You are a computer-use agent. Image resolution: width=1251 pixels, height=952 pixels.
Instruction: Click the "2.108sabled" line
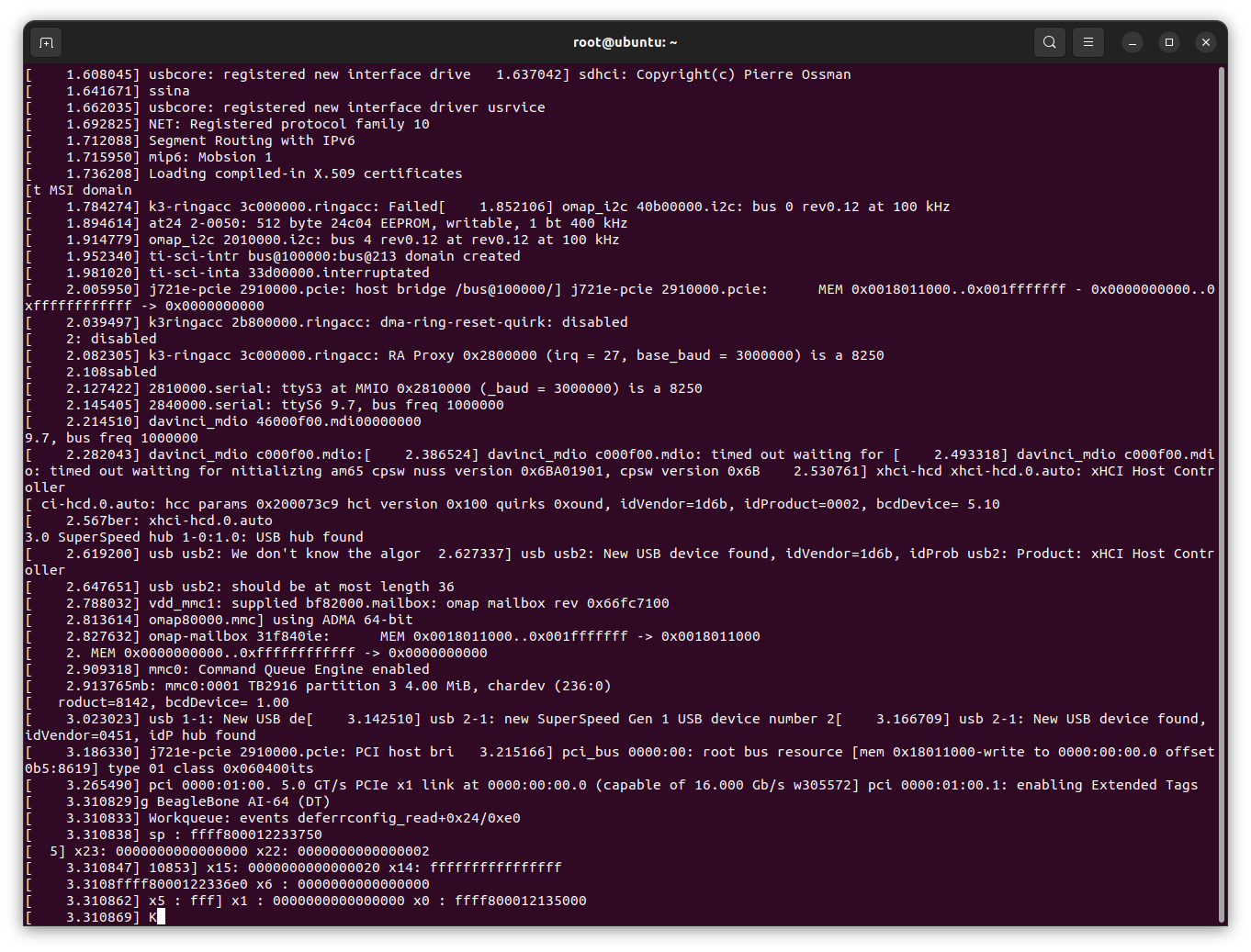pos(91,372)
